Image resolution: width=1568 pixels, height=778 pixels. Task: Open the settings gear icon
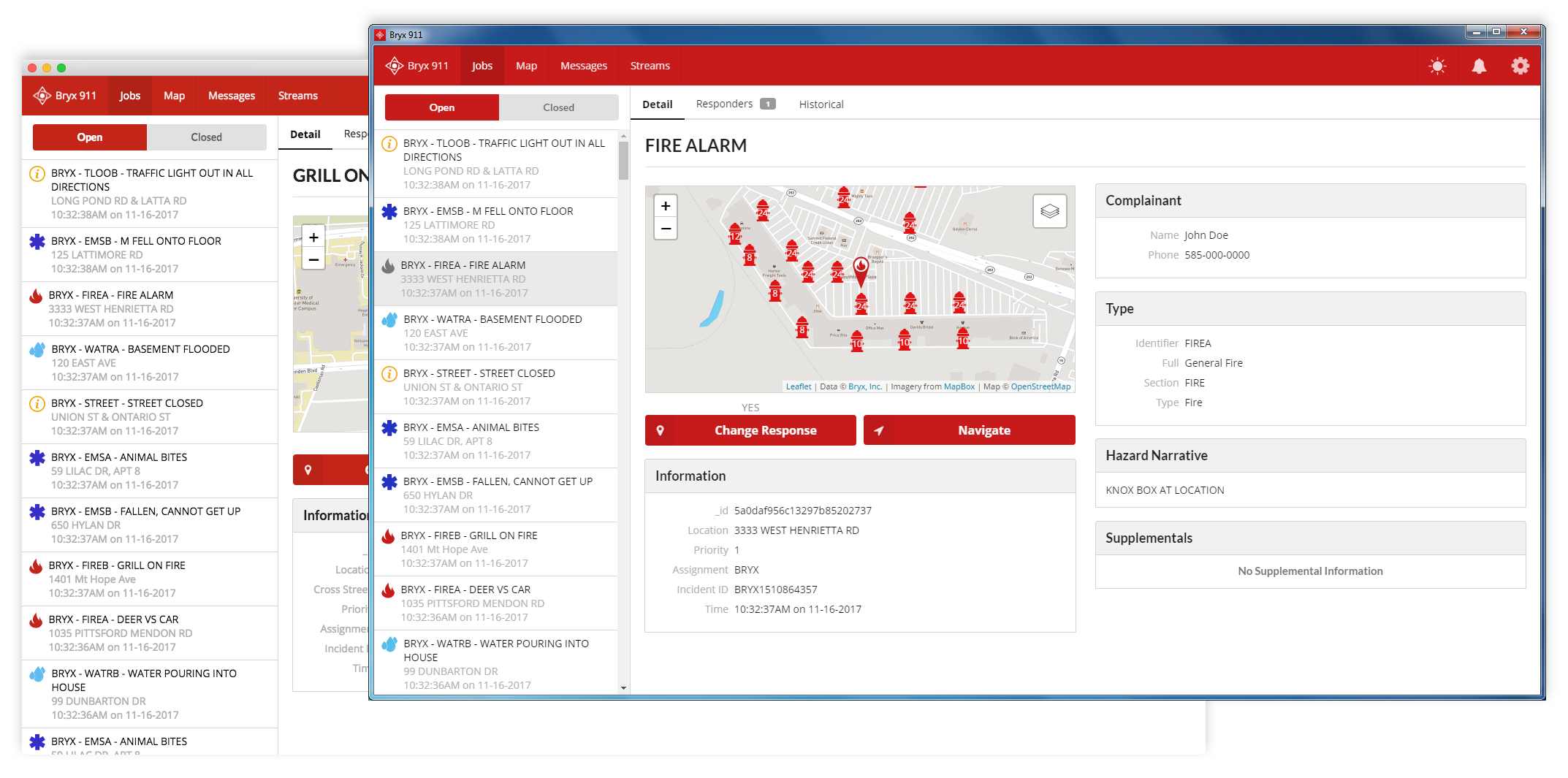pyautogui.click(x=1520, y=66)
